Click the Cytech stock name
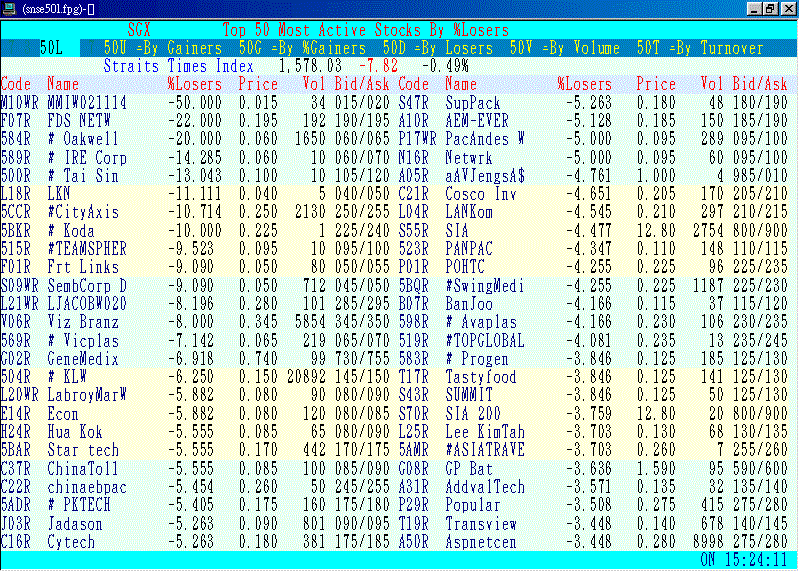Screen dimensions: 799x572 point(71,542)
